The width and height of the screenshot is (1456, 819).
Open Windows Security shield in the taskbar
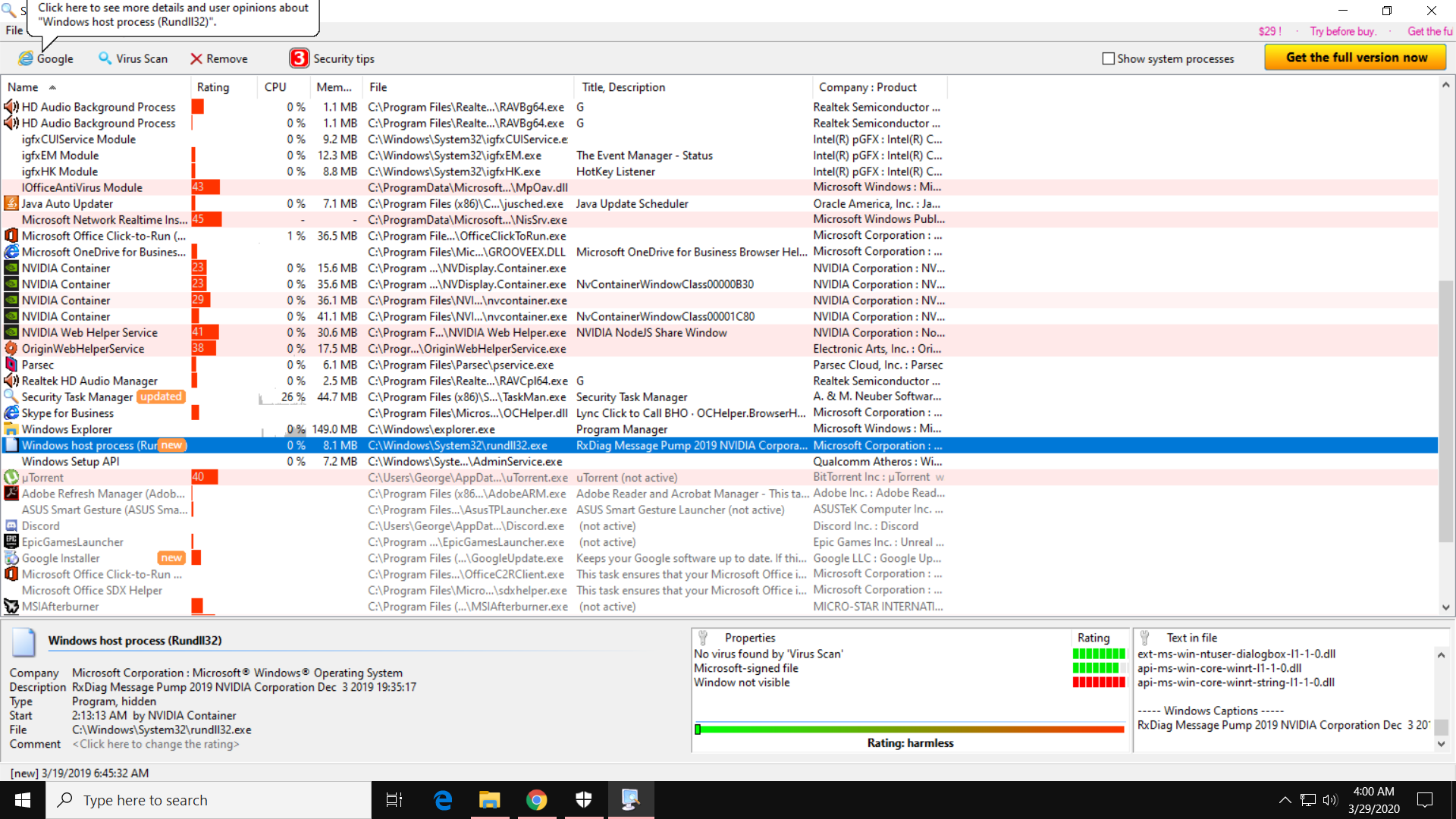583,800
